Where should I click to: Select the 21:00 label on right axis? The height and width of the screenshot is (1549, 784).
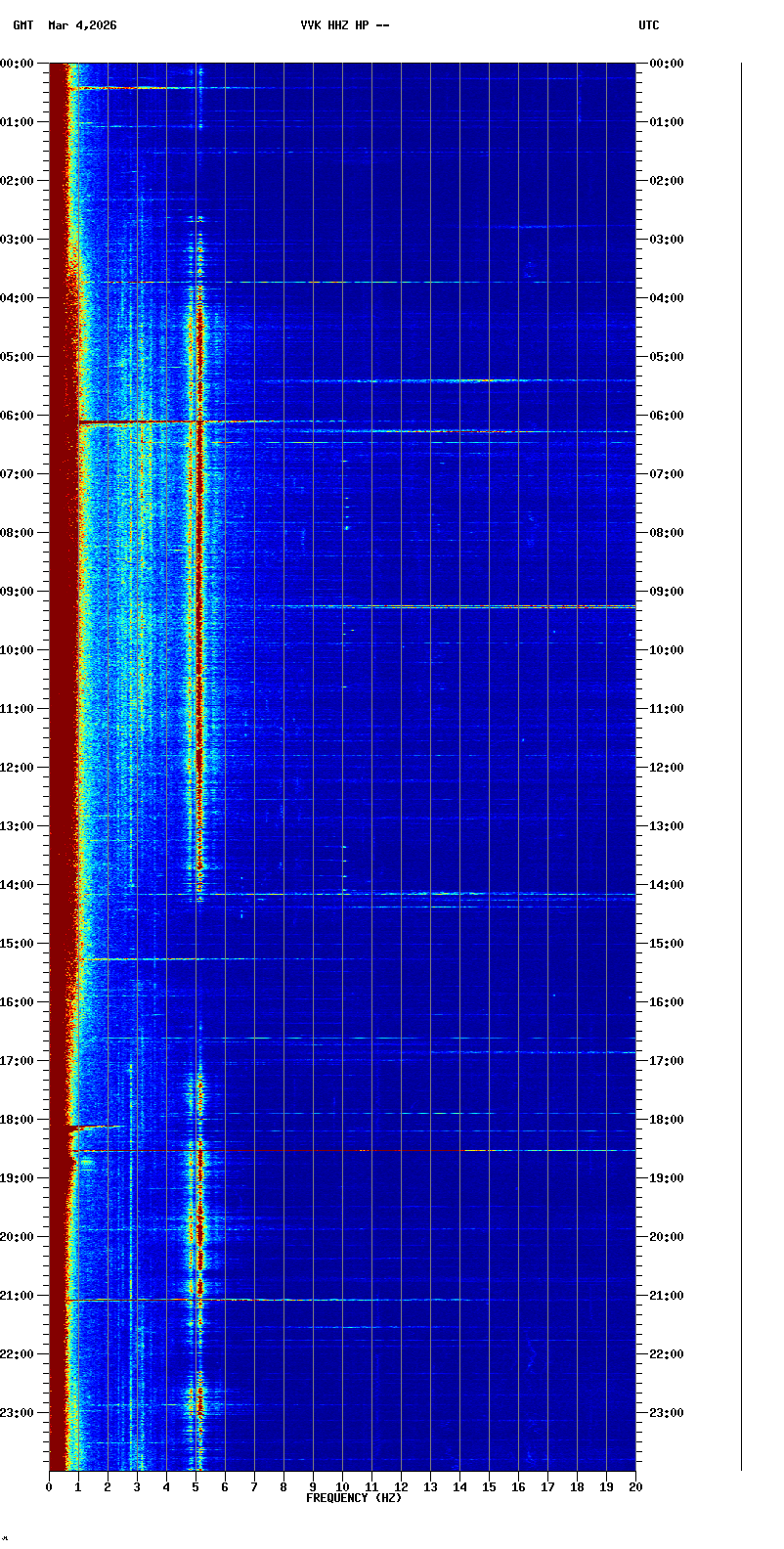[667, 1296]
